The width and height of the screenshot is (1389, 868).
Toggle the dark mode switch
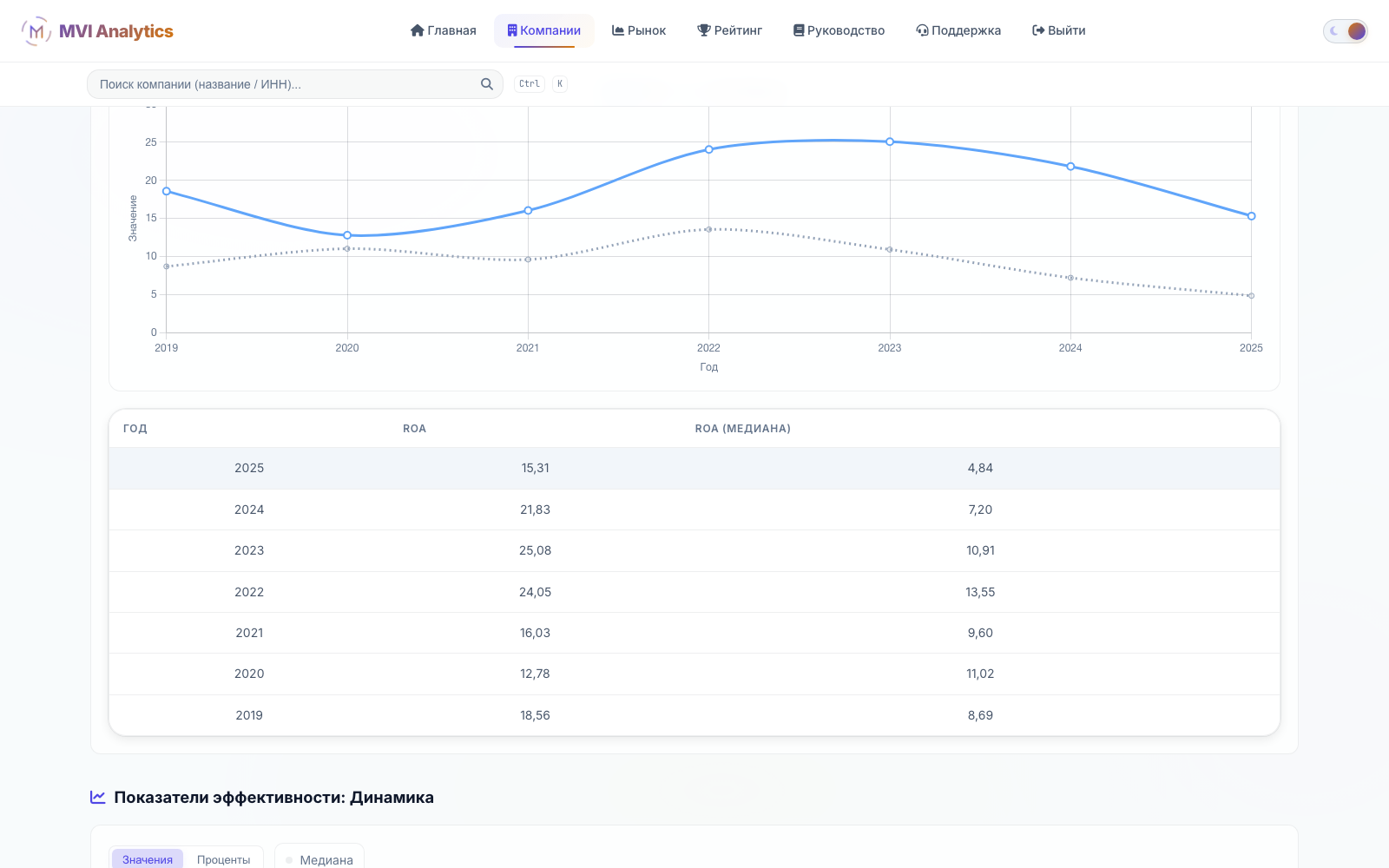(x=1346, y=31)
